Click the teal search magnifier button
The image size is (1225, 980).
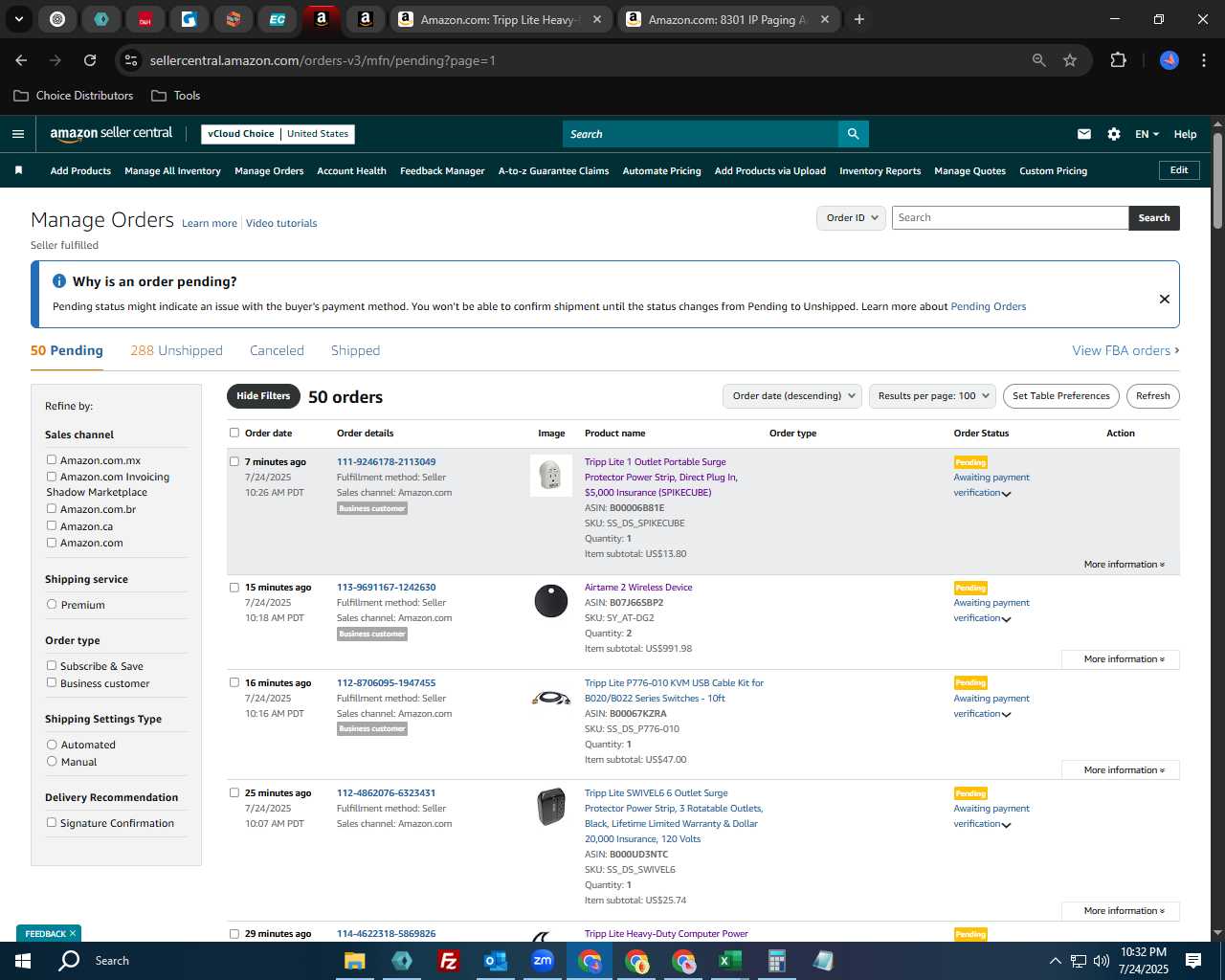coord(853,134)
